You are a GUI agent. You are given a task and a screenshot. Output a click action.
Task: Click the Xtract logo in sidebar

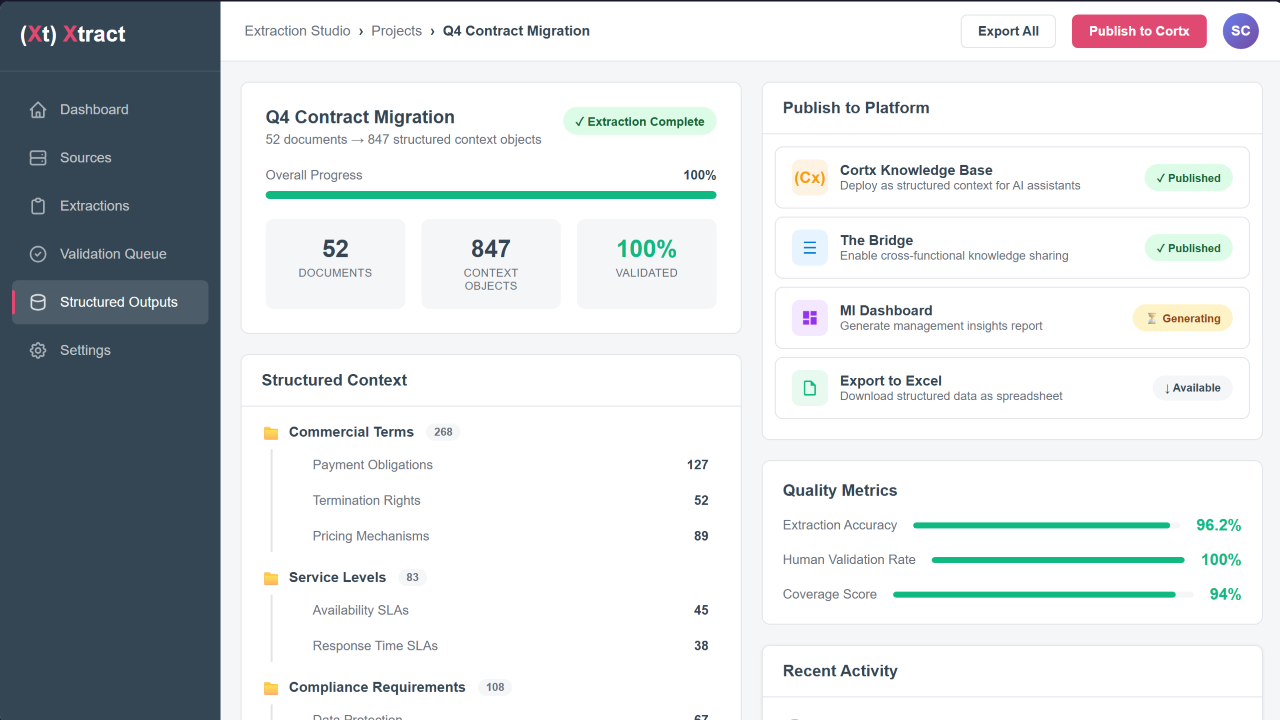pyautogui.click(x=73, y=34)
